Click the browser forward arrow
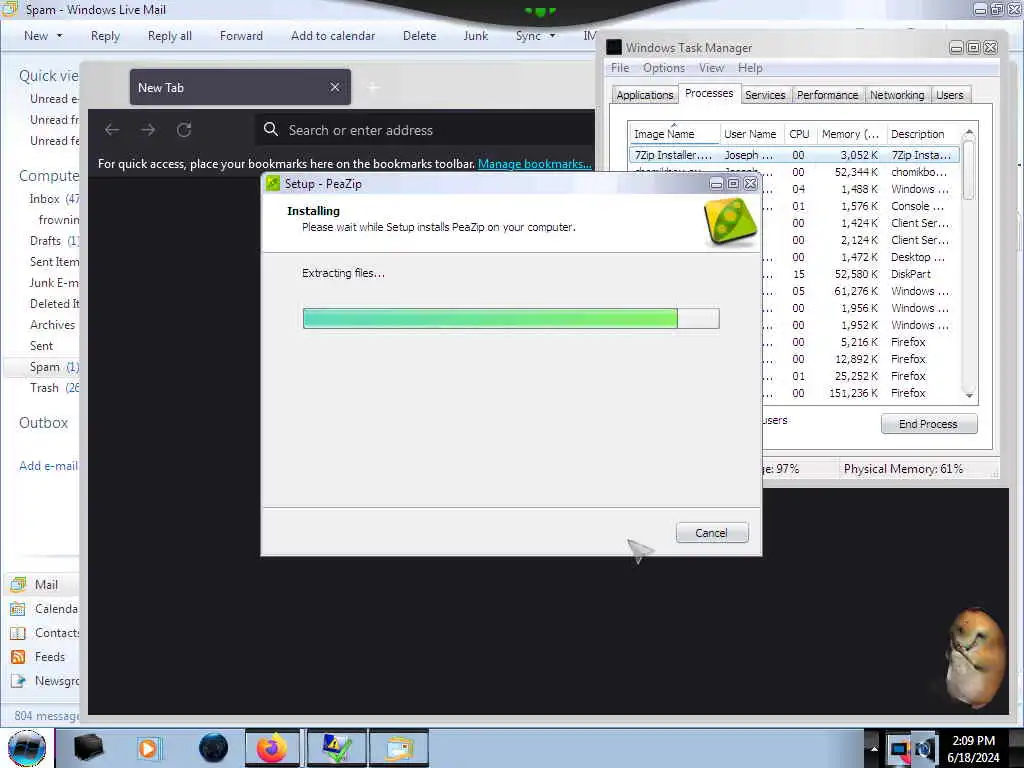The width and height of the screenshot is (1024, 768). pyautogui.click(x=148, y=130)
